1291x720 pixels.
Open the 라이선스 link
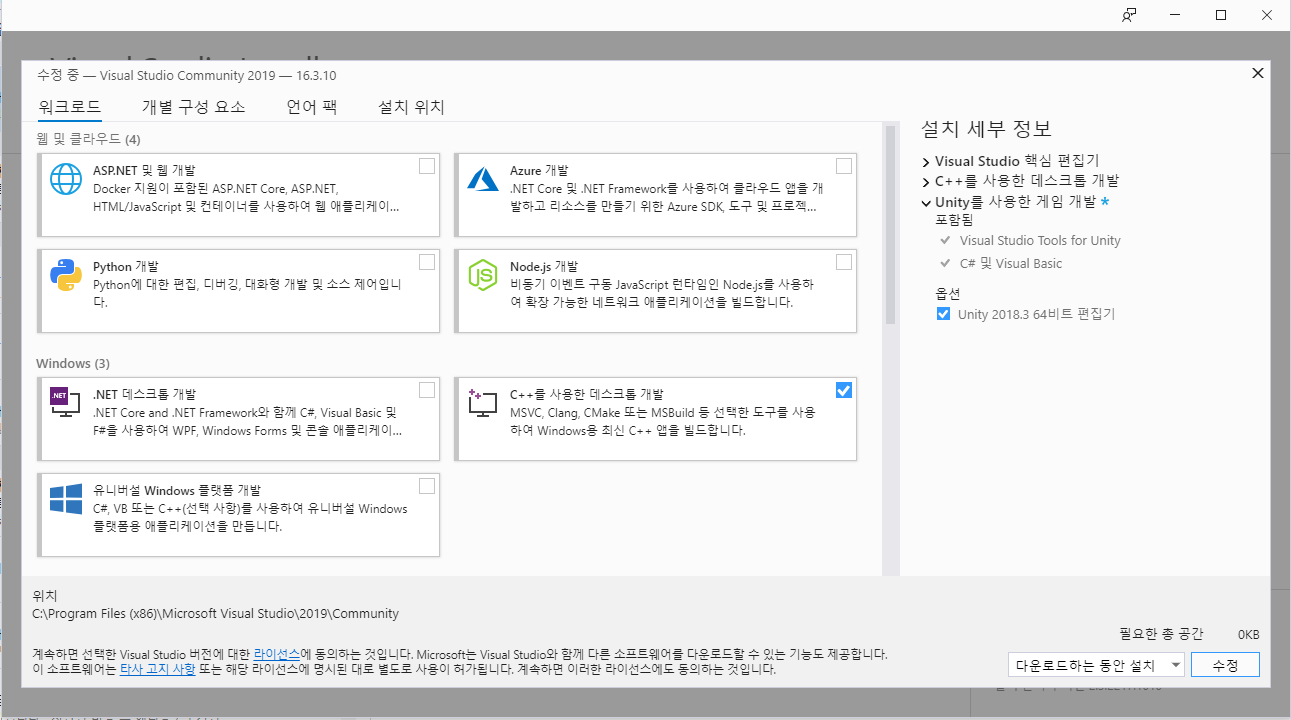pos(276,654)
